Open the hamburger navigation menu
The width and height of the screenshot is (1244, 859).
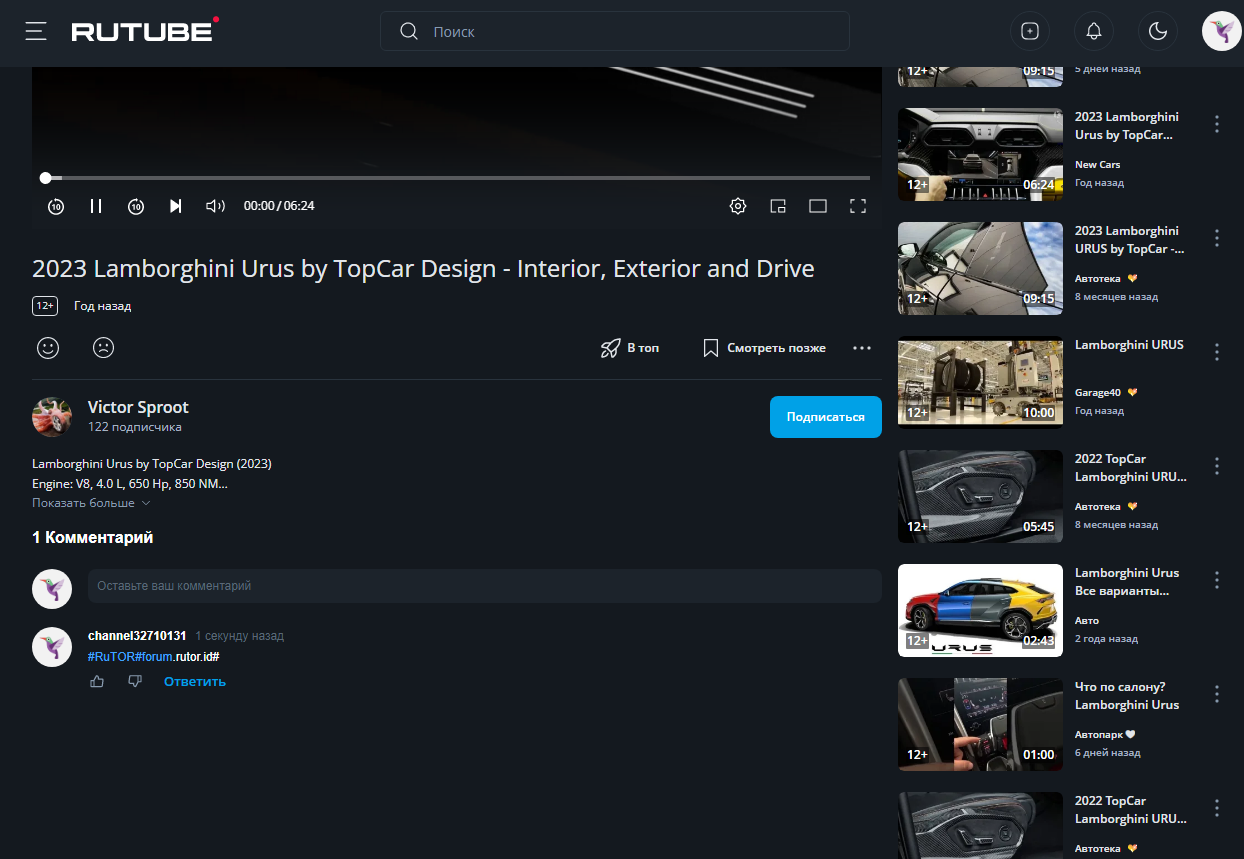point(36,31)
